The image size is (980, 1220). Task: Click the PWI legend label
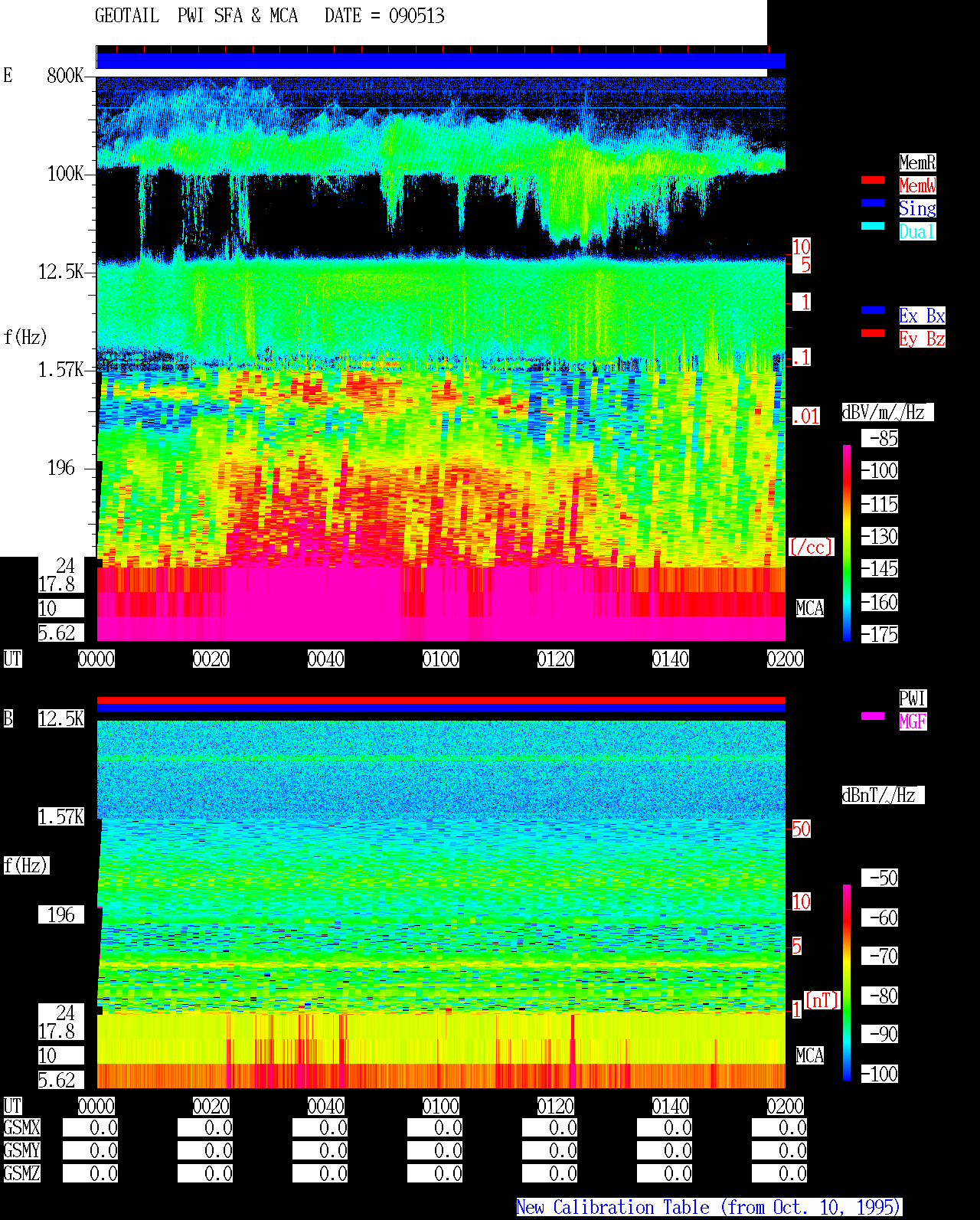coord(913,698)
